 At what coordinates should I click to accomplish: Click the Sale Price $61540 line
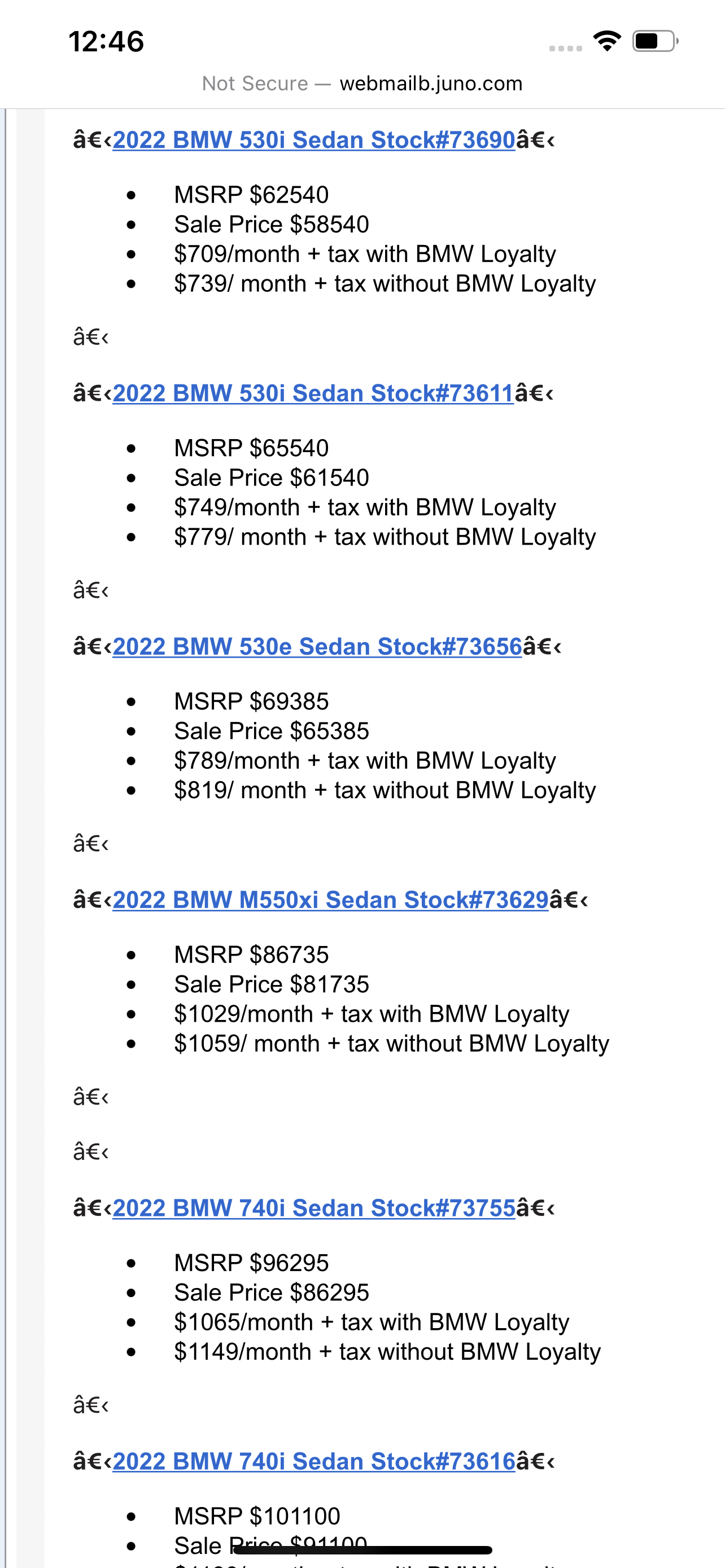click(x=272, y=478)
